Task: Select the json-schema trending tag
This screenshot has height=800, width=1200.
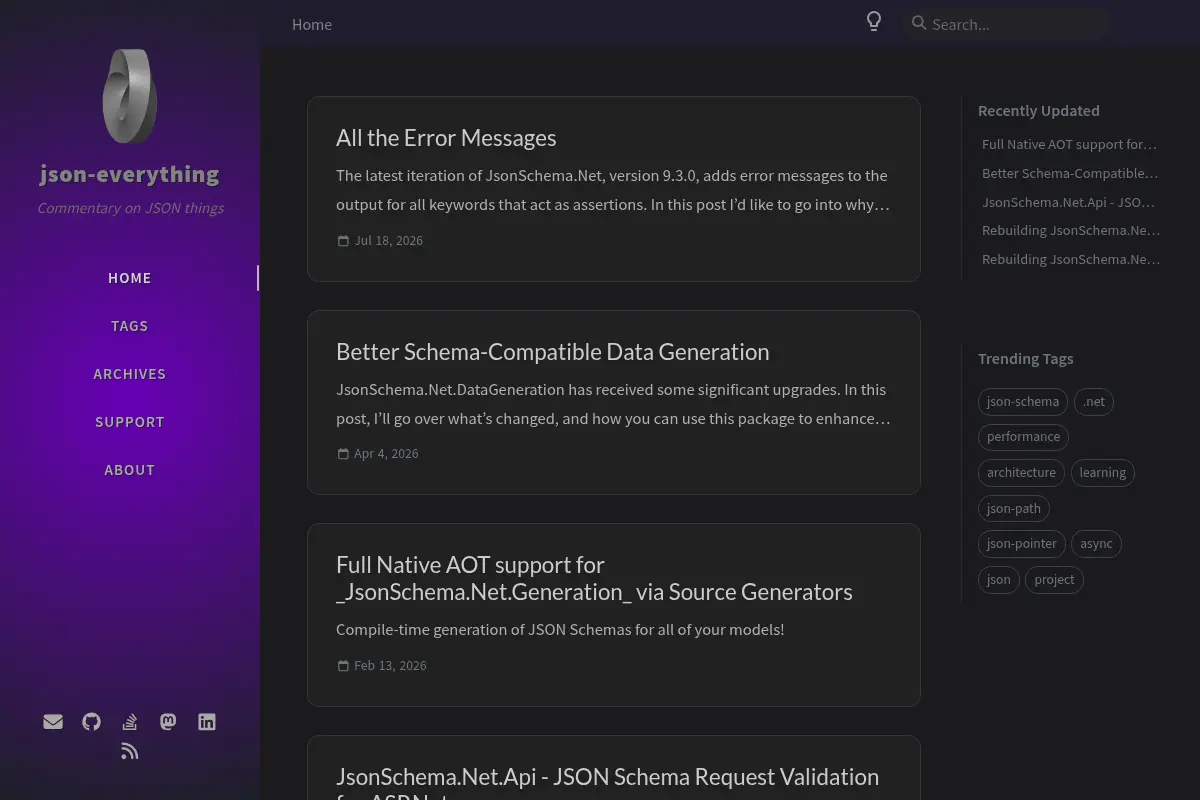Action: pos(1023,402)
